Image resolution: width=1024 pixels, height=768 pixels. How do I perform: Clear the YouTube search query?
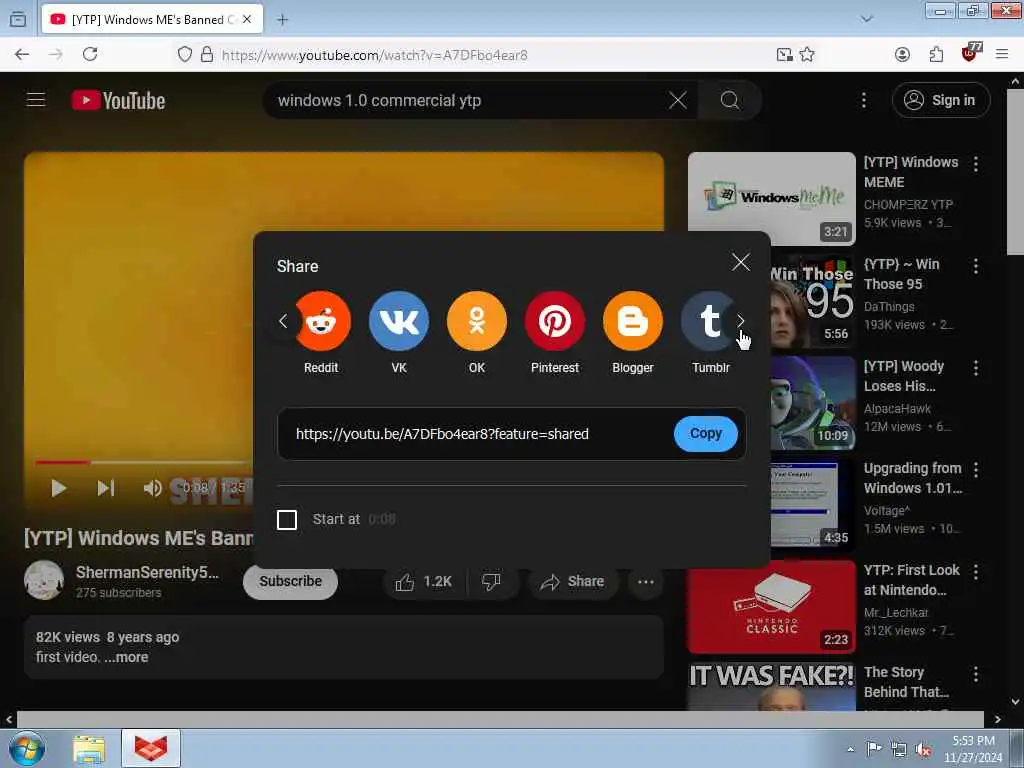678,100
